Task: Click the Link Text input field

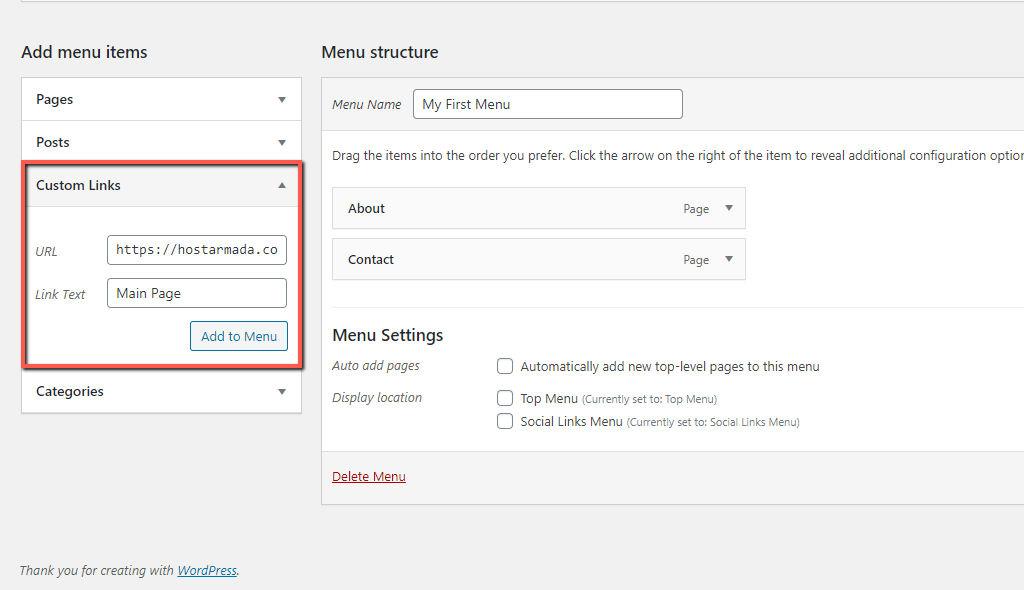Action: 197,293
